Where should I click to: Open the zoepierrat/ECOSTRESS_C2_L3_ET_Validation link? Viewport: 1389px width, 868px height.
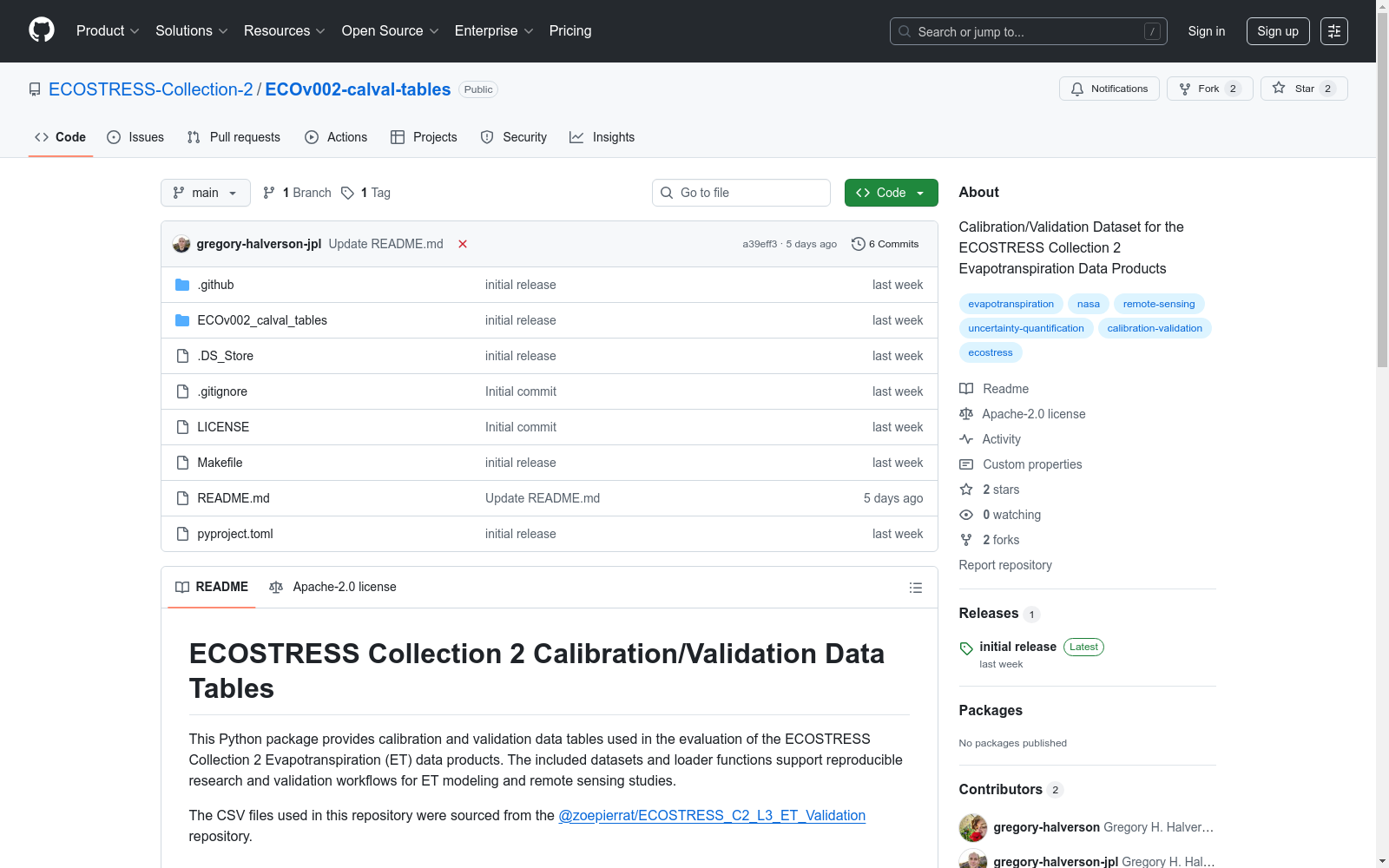coord(712,816)
